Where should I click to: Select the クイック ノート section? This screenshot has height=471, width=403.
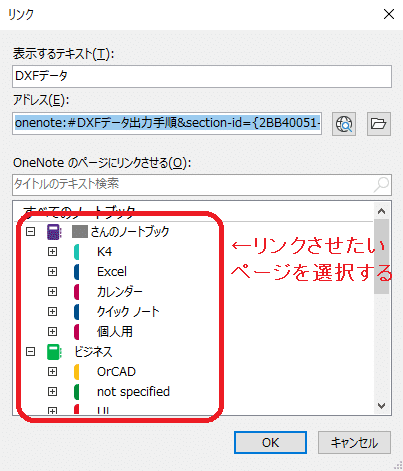(128, 312)
